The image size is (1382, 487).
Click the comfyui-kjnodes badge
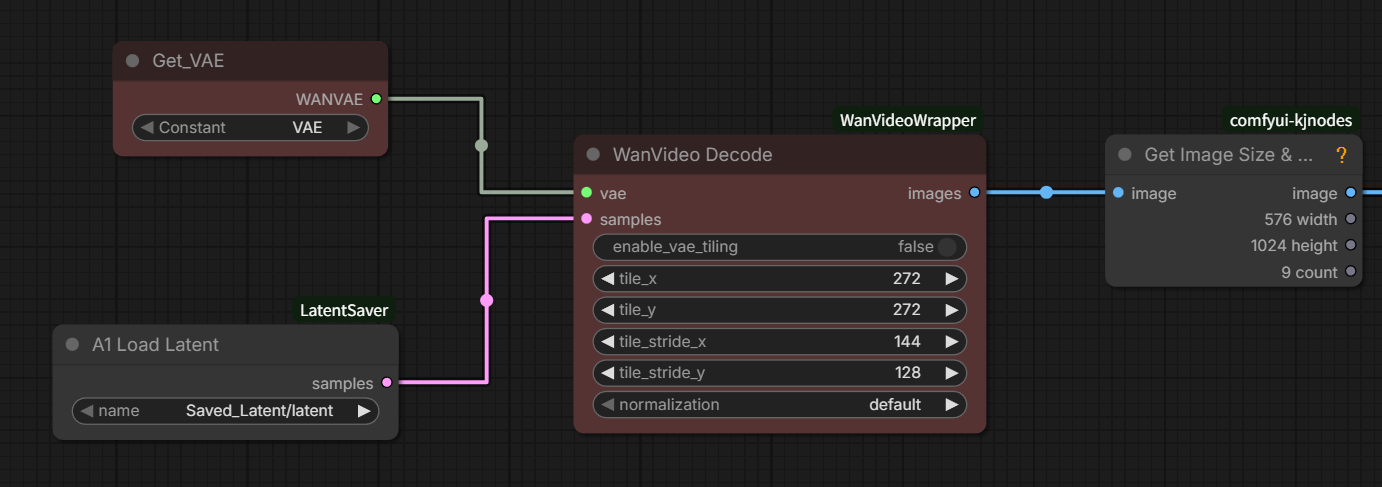point(1290,120)
